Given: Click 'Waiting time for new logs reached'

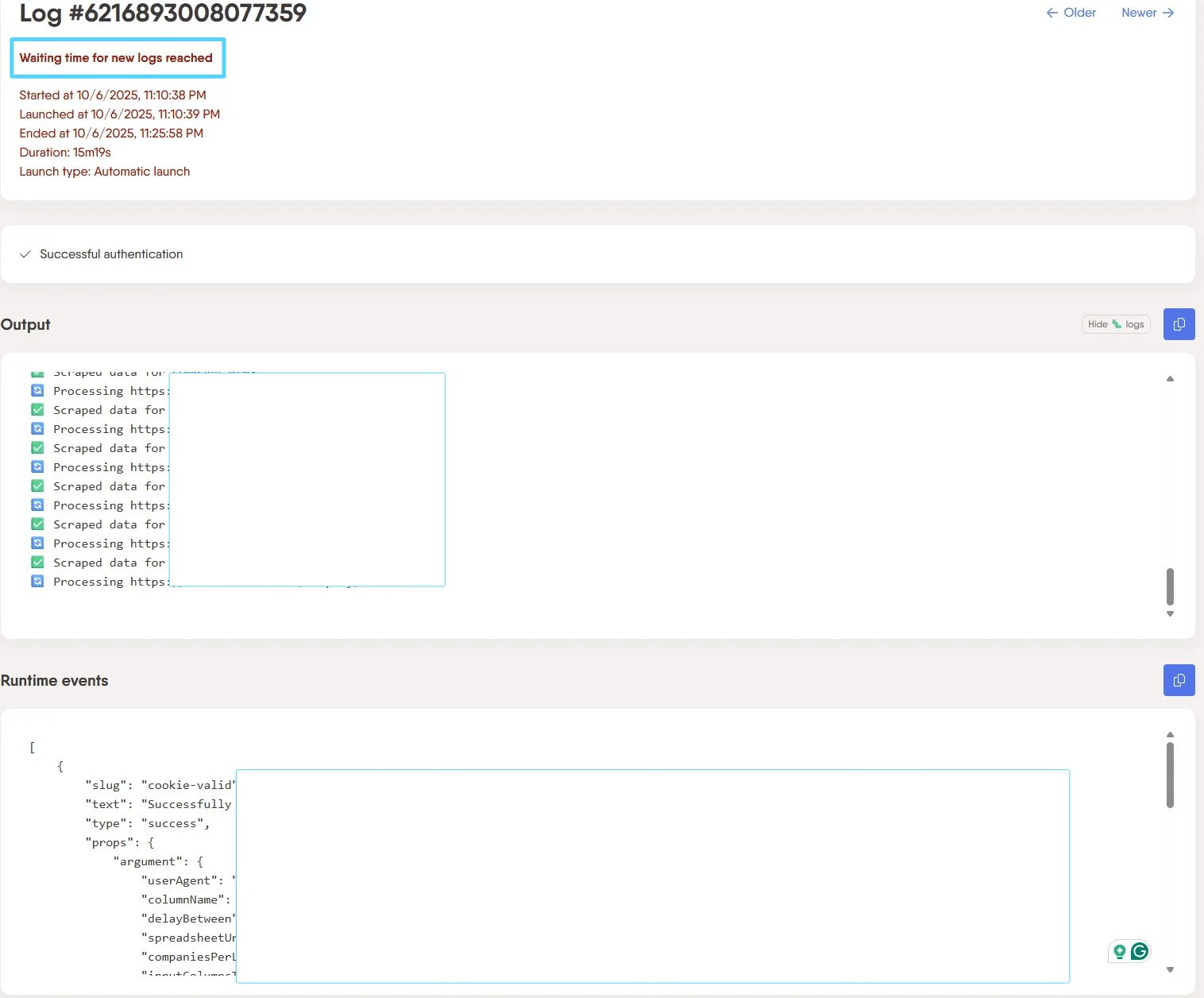Looking at the screenshot, I should (116, 58).
